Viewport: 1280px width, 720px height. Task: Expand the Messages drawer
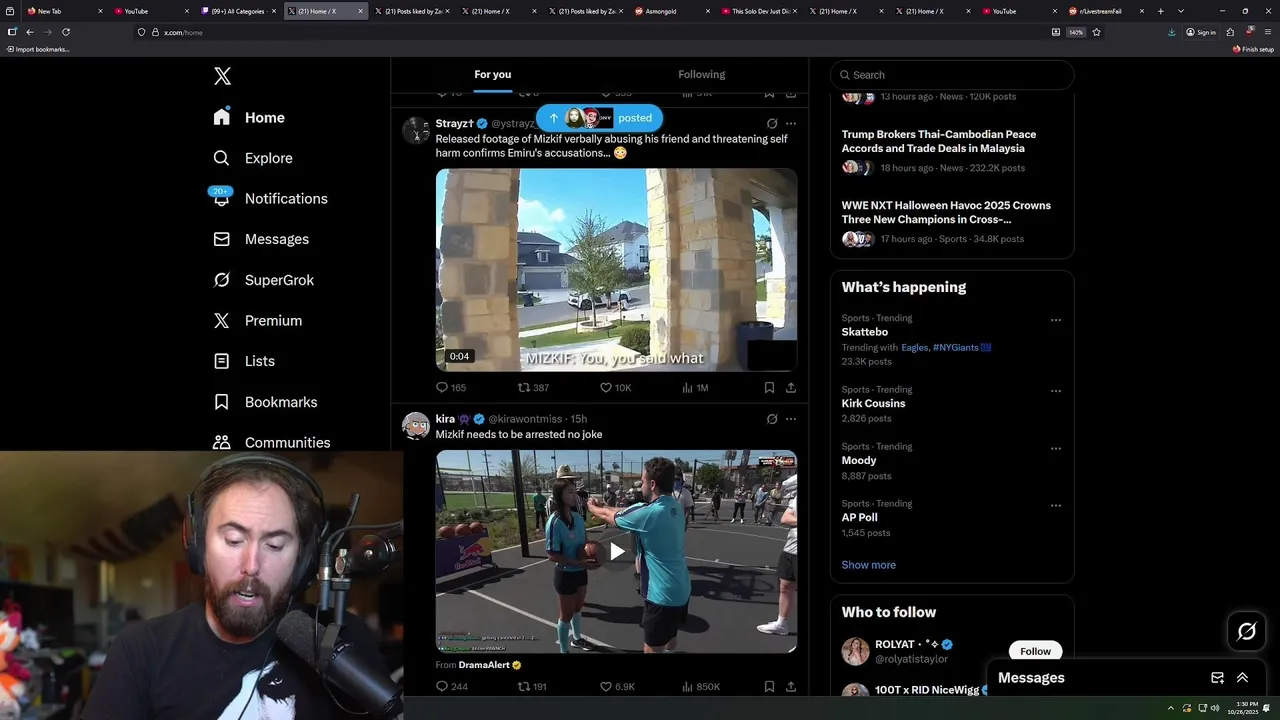point(1242,678)
